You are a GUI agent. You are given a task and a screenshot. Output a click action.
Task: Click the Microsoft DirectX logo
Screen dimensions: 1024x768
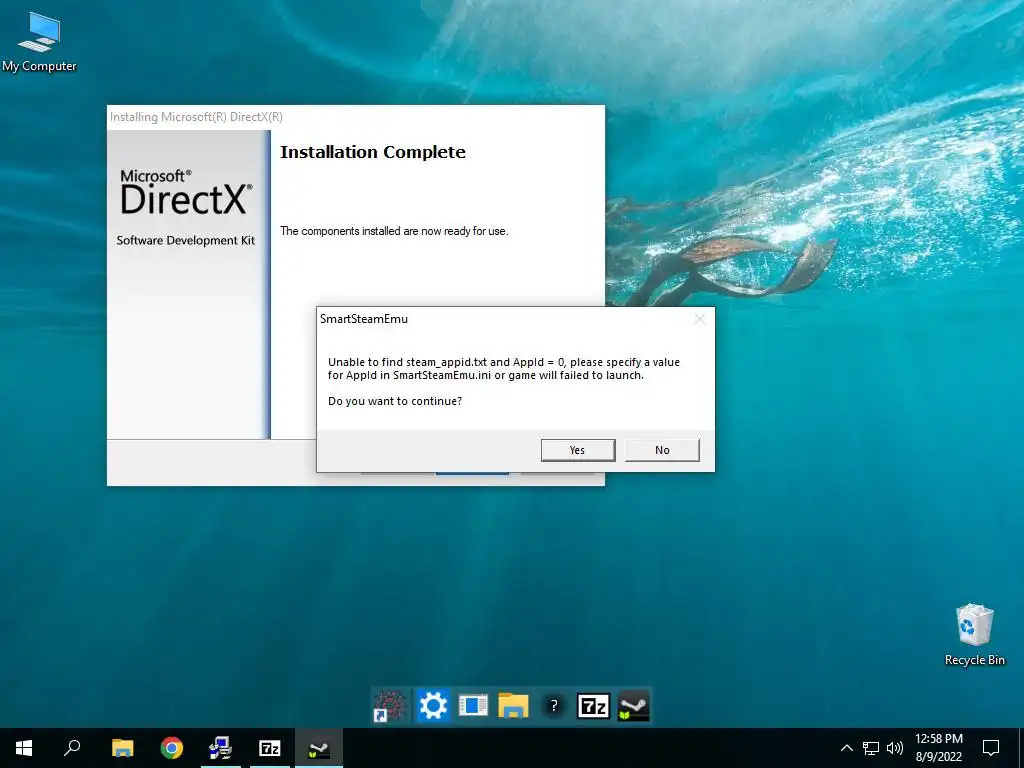pos(185,192)
